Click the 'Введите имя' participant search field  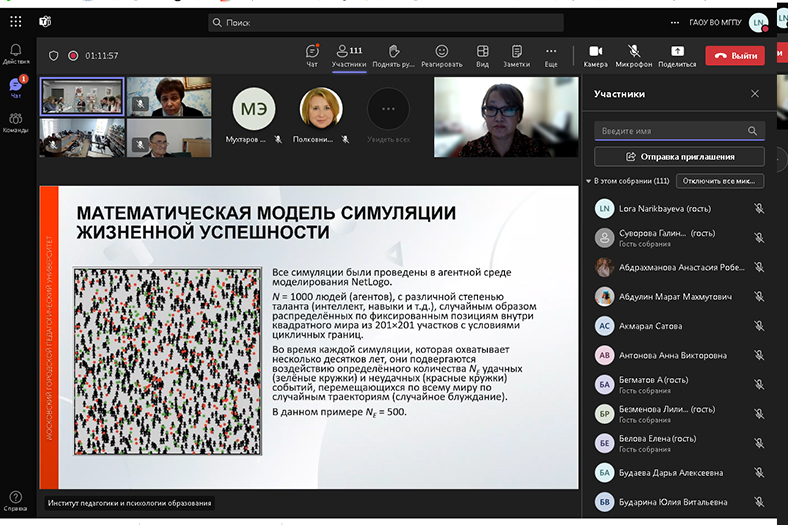pyautogui.click(x=670, y=131)
